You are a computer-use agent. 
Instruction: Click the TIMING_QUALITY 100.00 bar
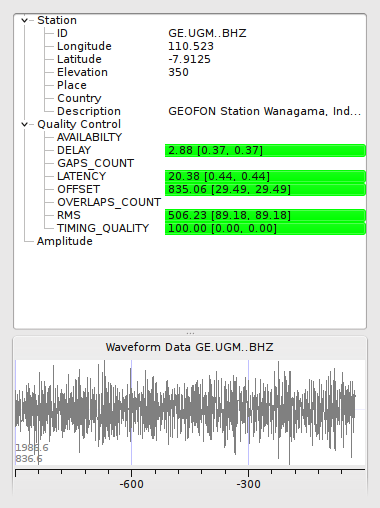pyautogui.click(x=265, y=228)
